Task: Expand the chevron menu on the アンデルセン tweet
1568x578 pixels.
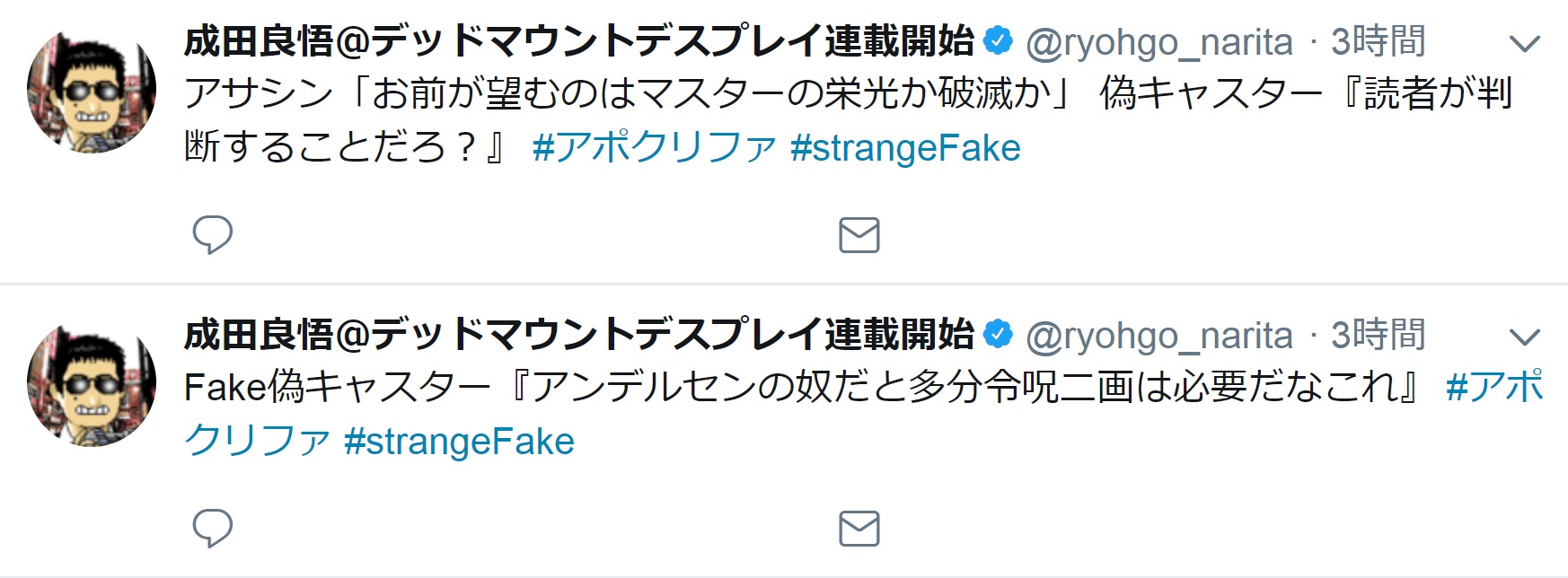Action: [x=1524, y=337]
